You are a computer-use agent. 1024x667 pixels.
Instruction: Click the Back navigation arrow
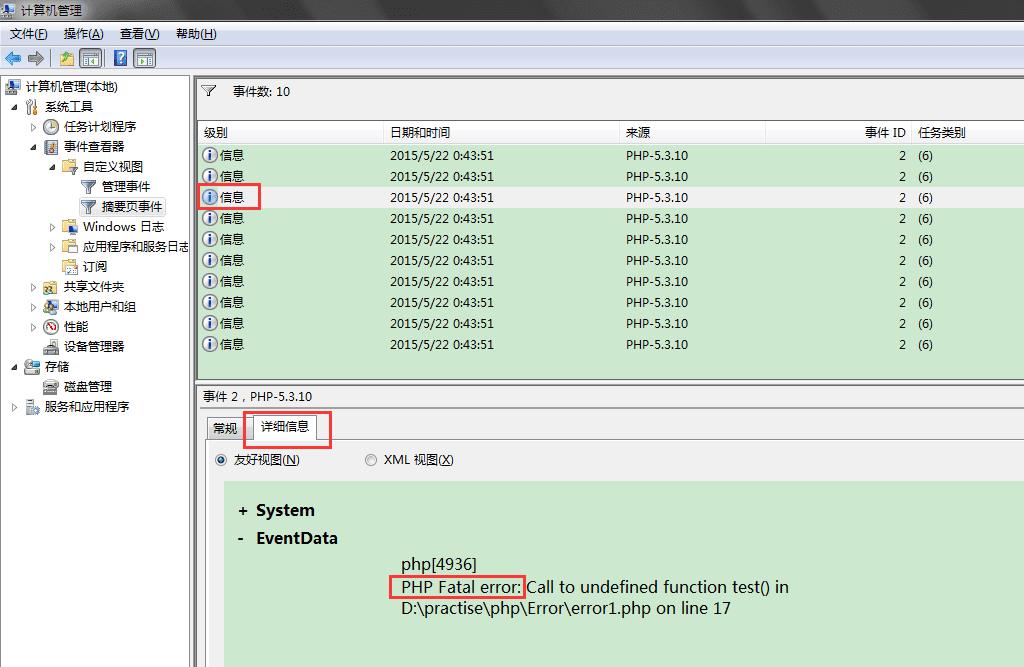[12, 58]
